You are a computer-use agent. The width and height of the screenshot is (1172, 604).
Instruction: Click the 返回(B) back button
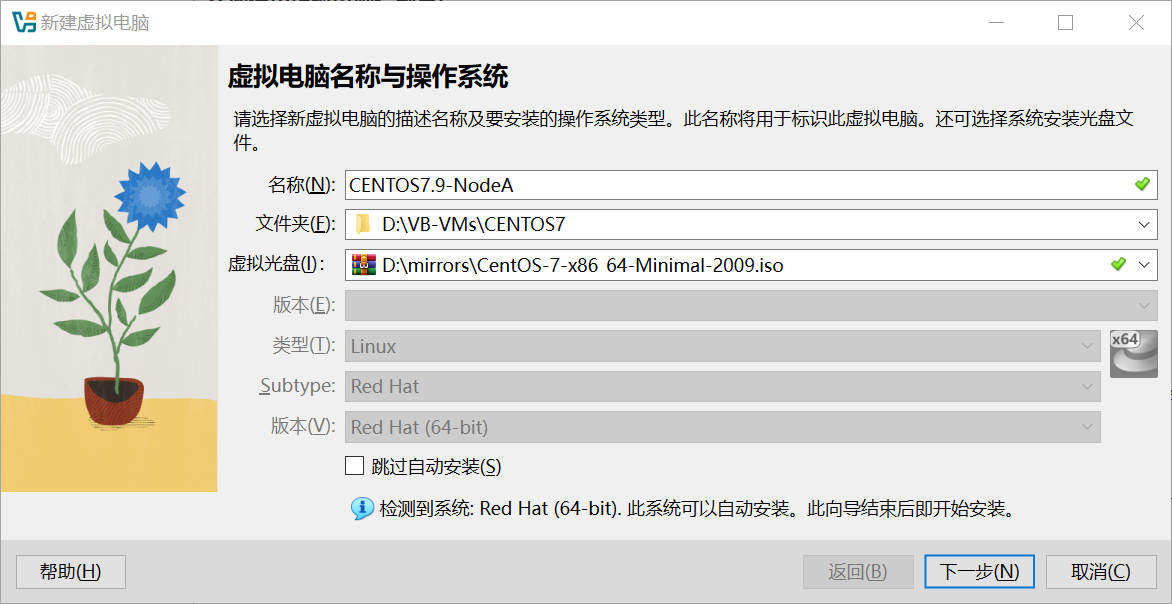(858, 572)
